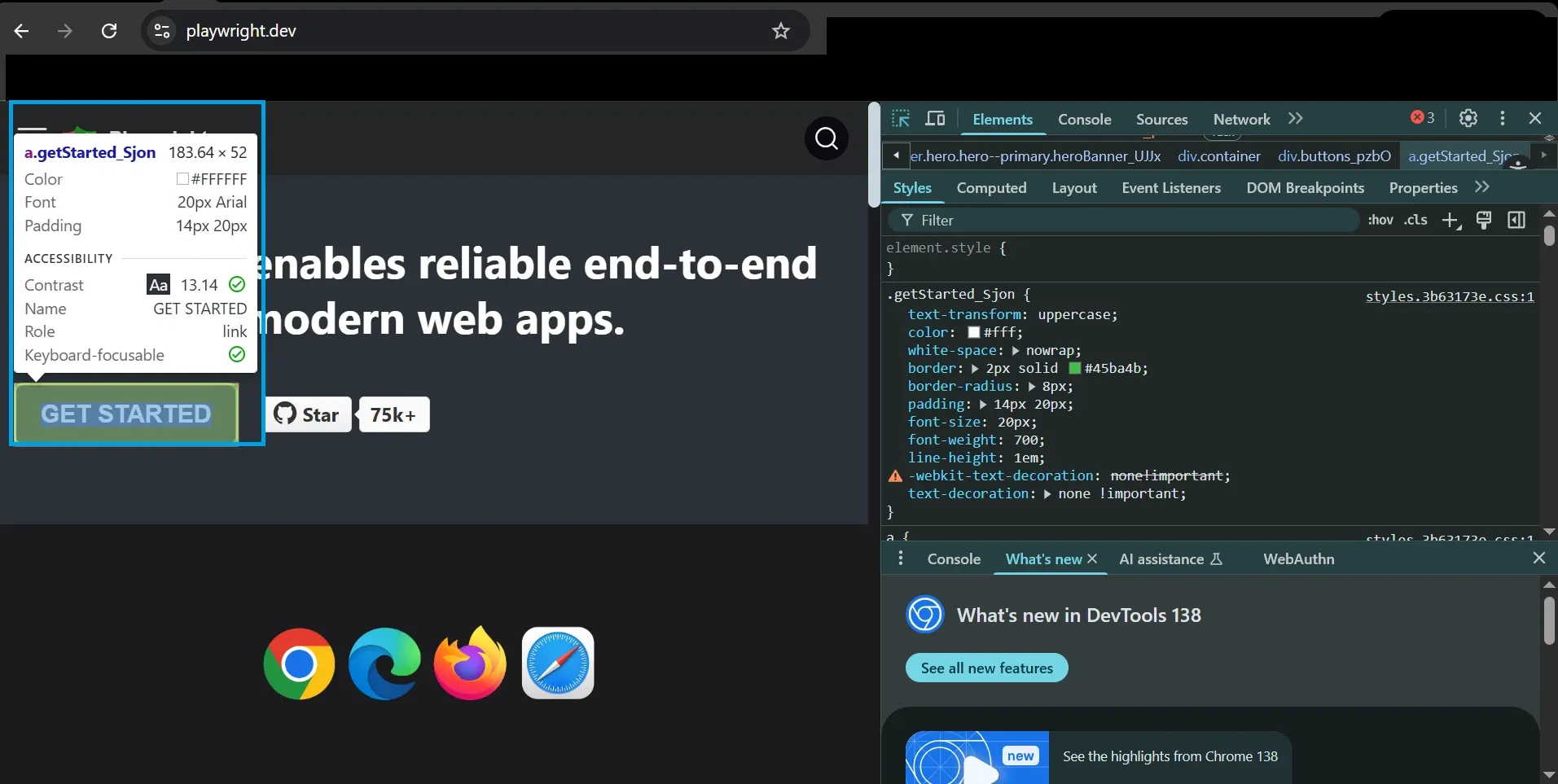Image resolution: width=1558 pixels, height=784 pixels.
Task: Open the AI assistance drawer tab
Action: (x=1170, y=559)
